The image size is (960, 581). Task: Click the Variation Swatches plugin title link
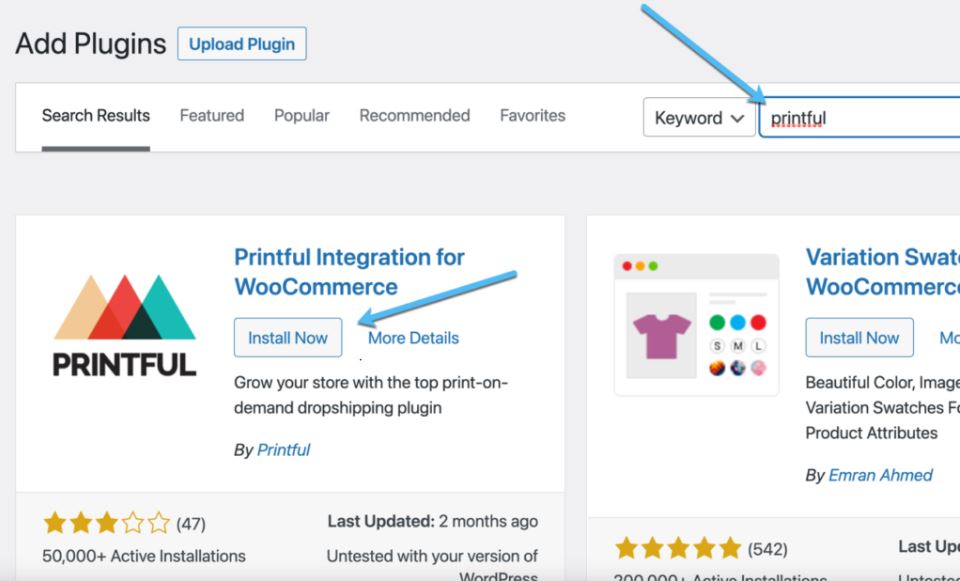(x=882, y=272)
